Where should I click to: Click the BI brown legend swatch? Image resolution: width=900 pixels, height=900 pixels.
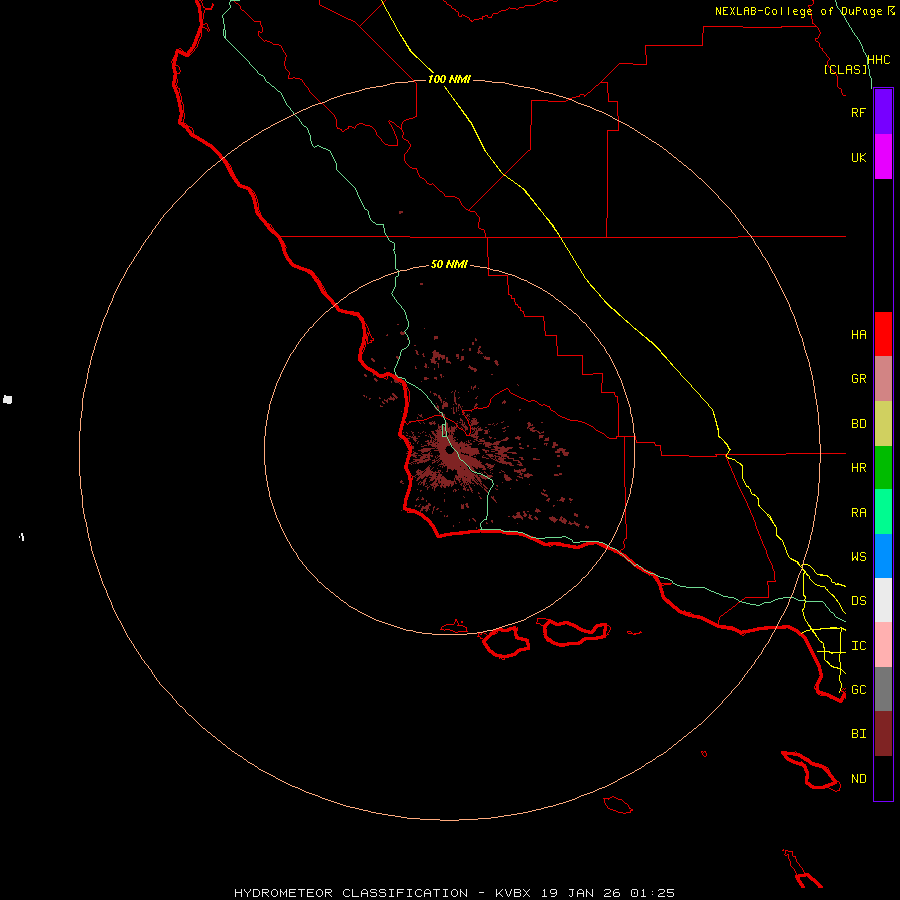(883, 734)
